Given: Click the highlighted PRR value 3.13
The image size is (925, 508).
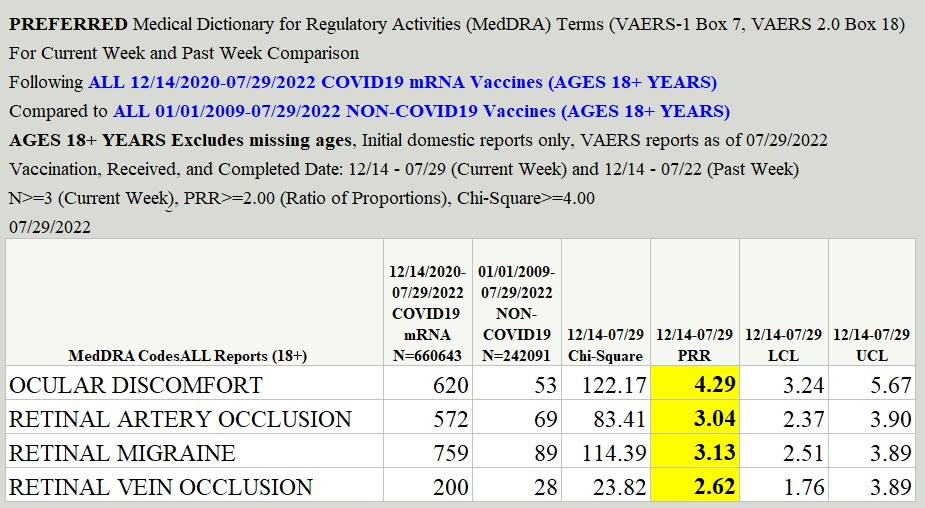Looking at the screenshot, I should click(x=695, y=452).
